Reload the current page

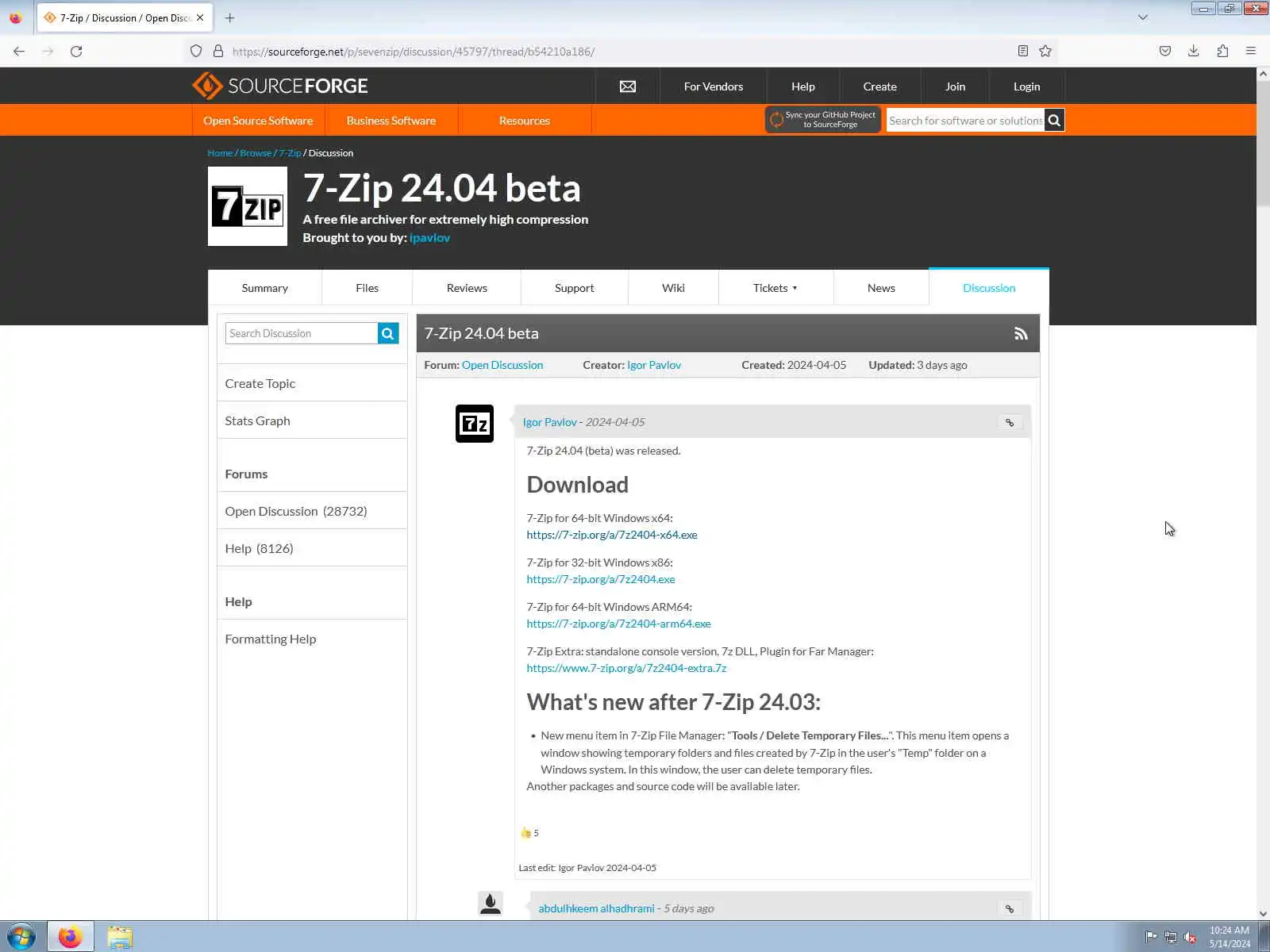click(x=76, y=52)
